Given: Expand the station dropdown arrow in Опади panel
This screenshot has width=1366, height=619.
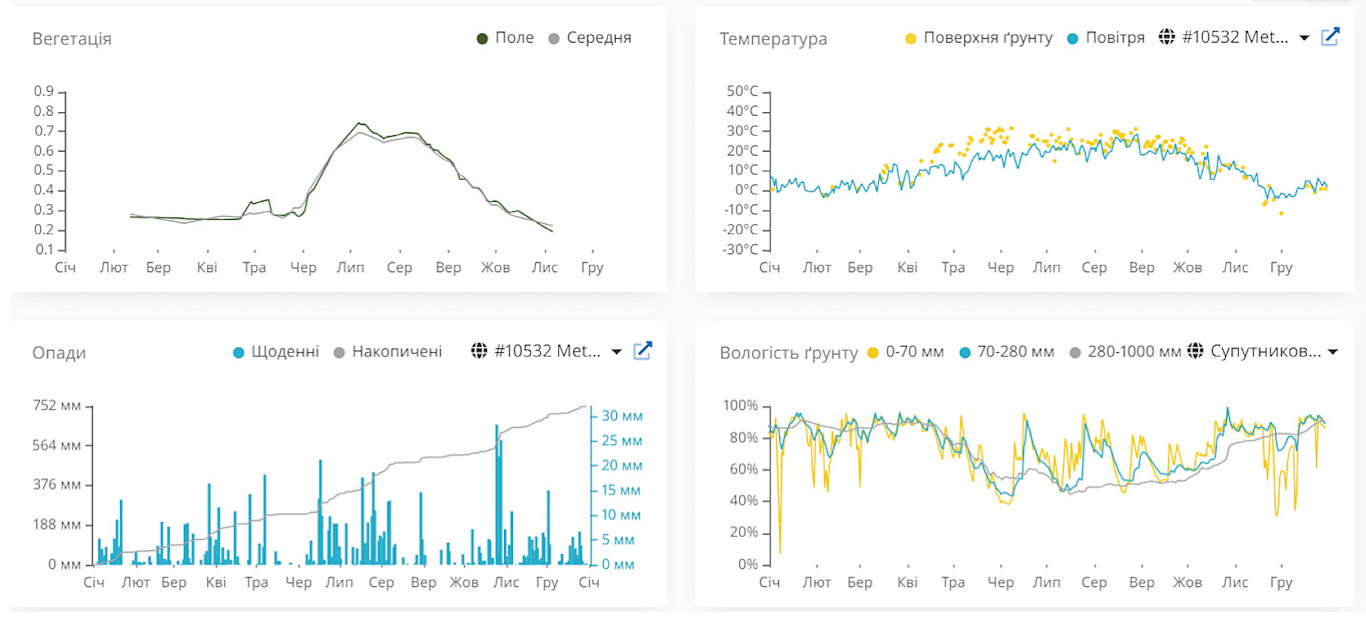Looking at the screenshot, I should [617, 352].
